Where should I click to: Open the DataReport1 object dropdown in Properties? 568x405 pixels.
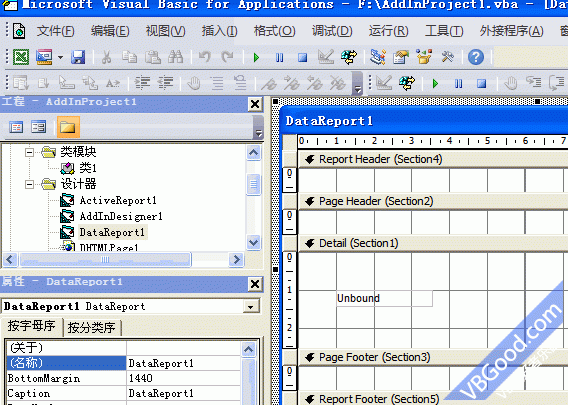(250, 307)
